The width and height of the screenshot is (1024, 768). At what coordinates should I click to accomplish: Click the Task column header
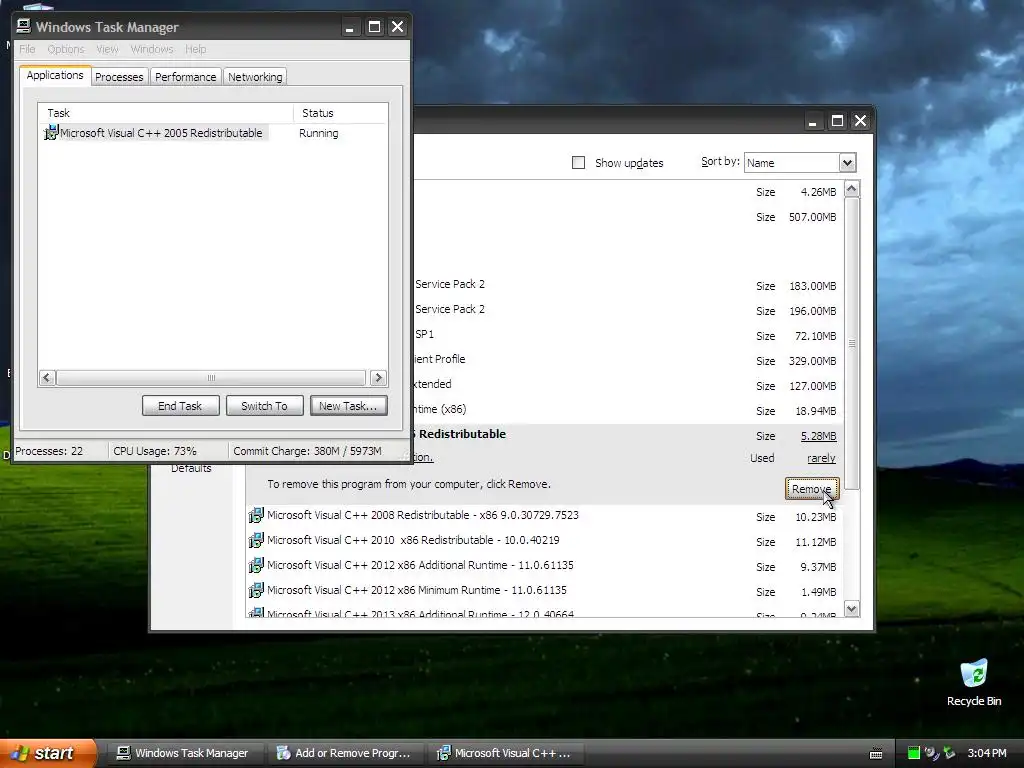tap(165, 113)
